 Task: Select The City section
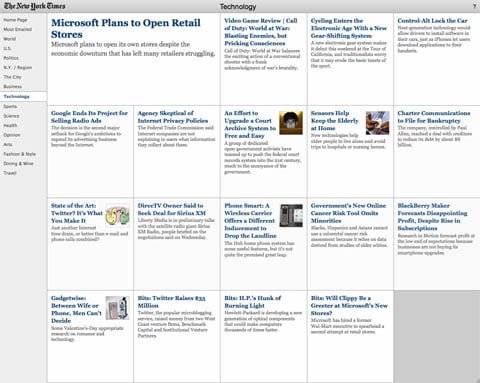click(x=12, y=77)
